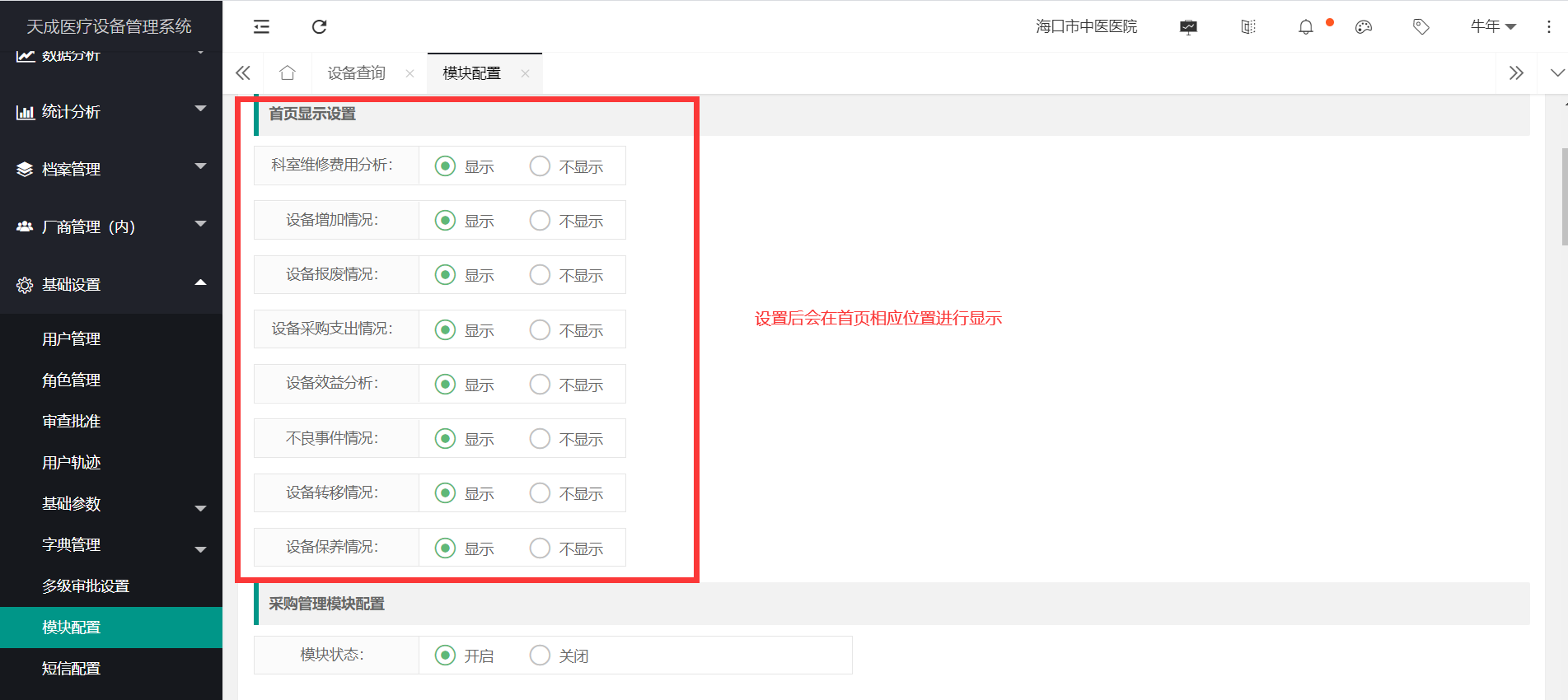Open 角色管理 in sidebar
The image size is (1568, 700).
pyautogui.click(x=72, y=380)
